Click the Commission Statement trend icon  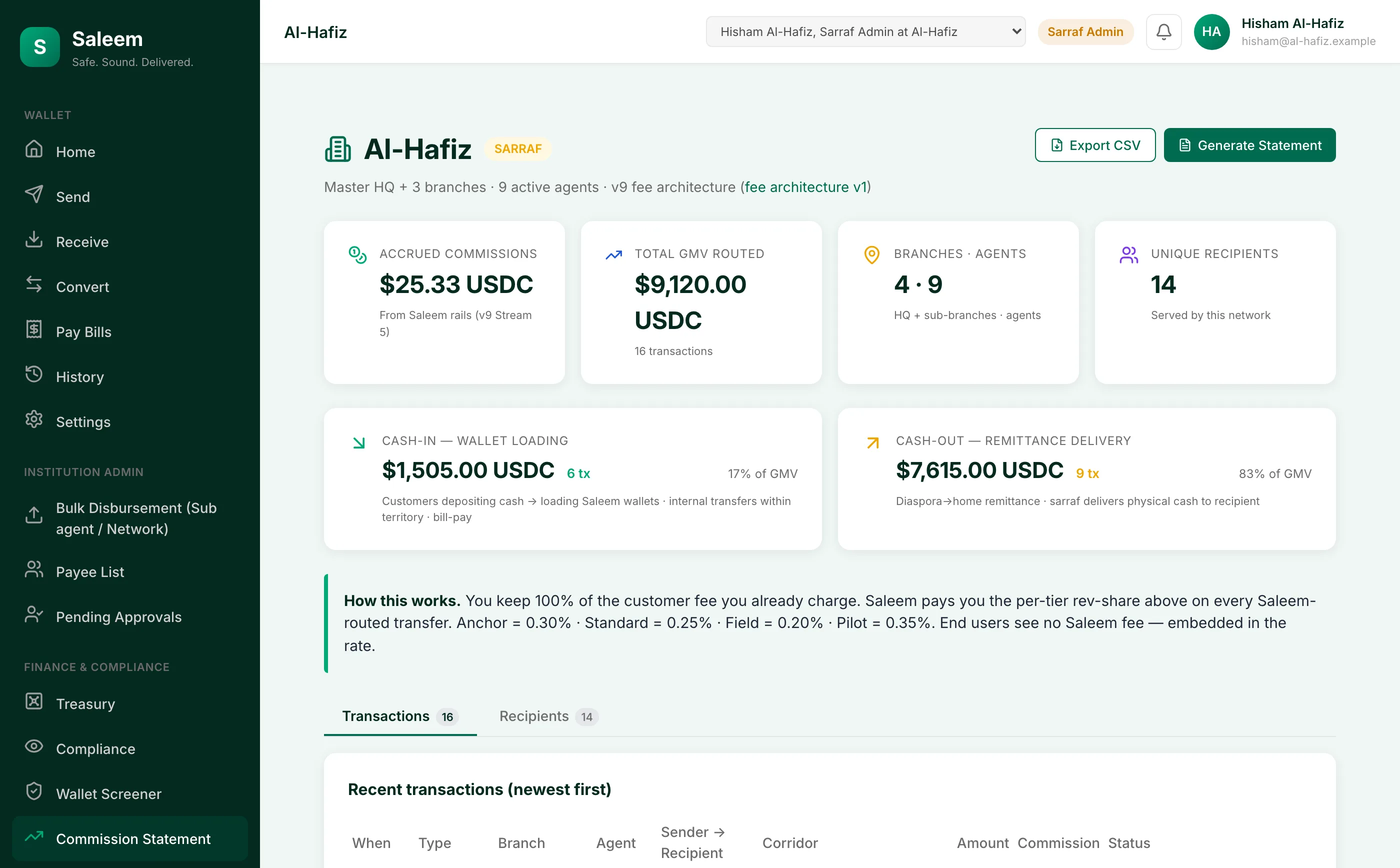(x=34, y=836)
